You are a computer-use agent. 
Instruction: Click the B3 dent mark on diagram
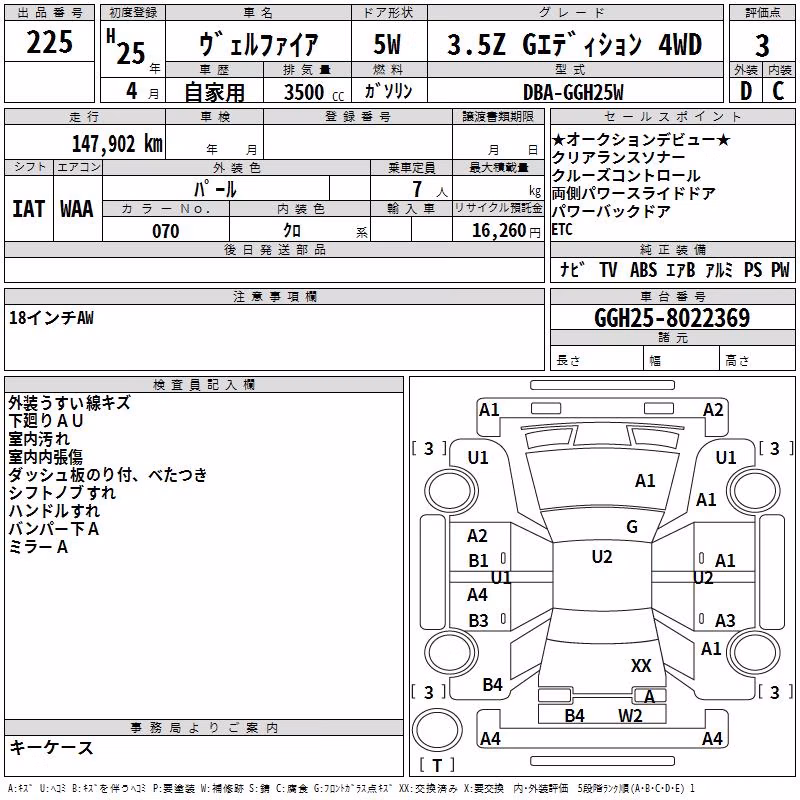(479, 620)
